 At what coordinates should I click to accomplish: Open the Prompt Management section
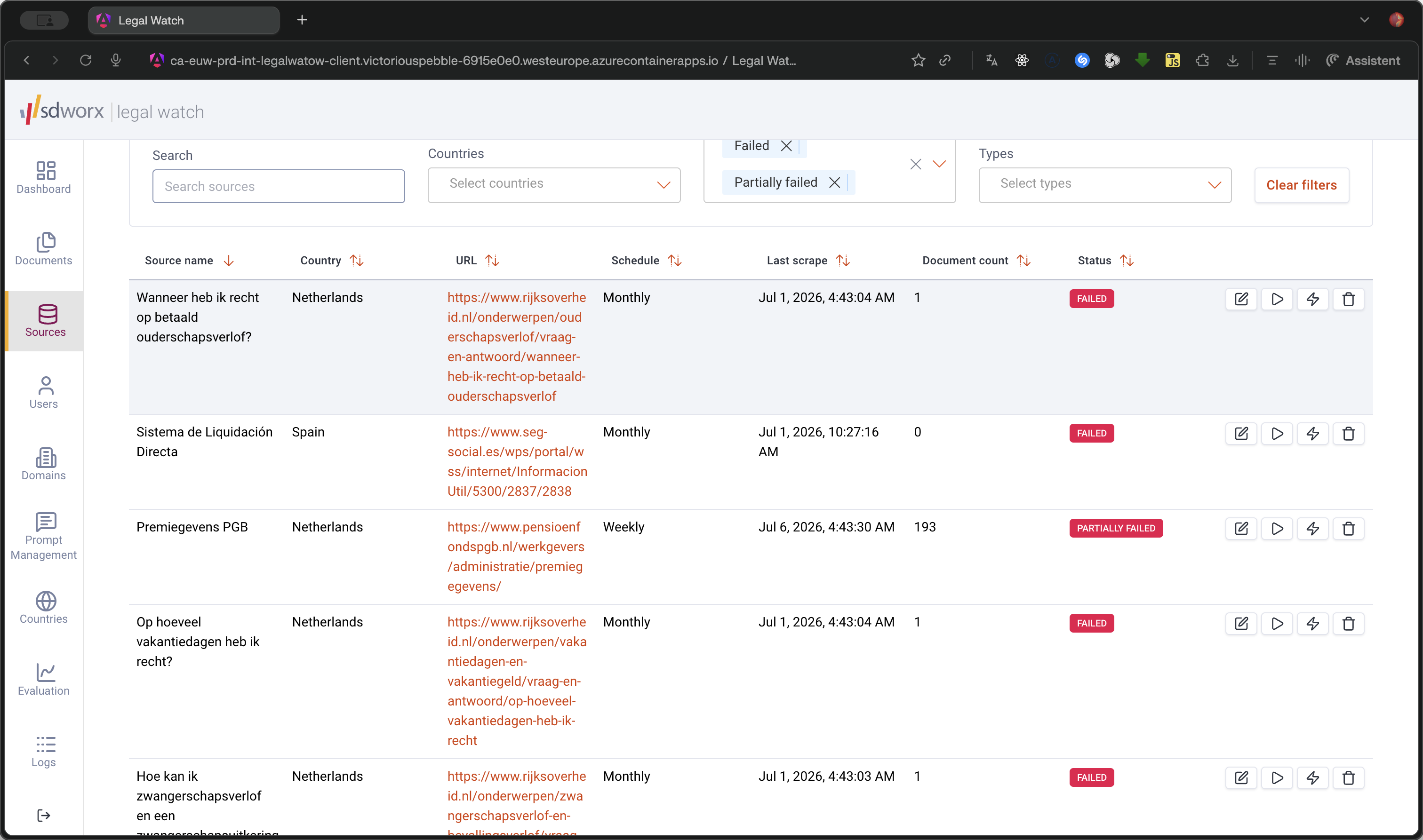tap(44, 536)
